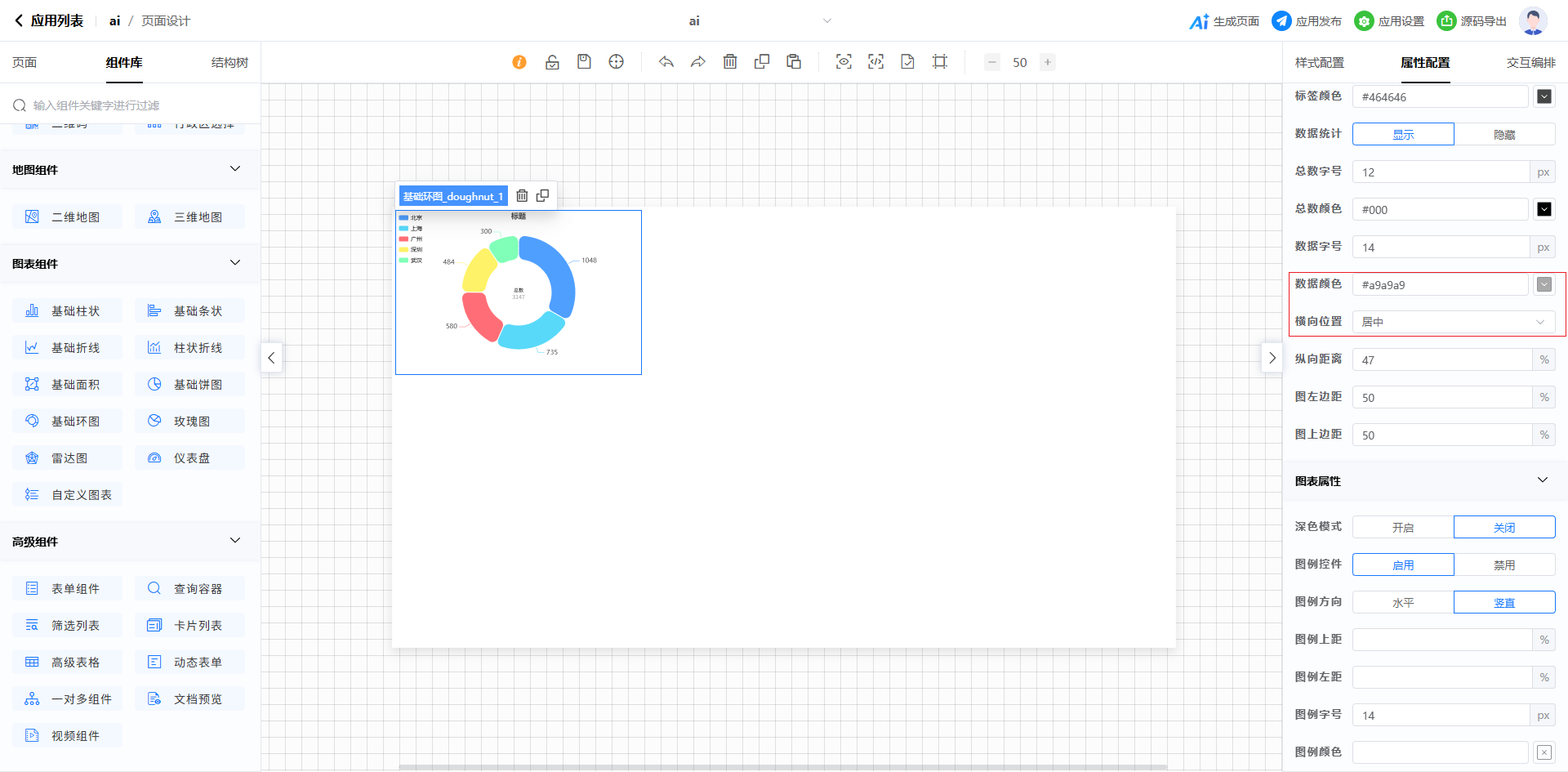Redo the last action

[698, 62]
